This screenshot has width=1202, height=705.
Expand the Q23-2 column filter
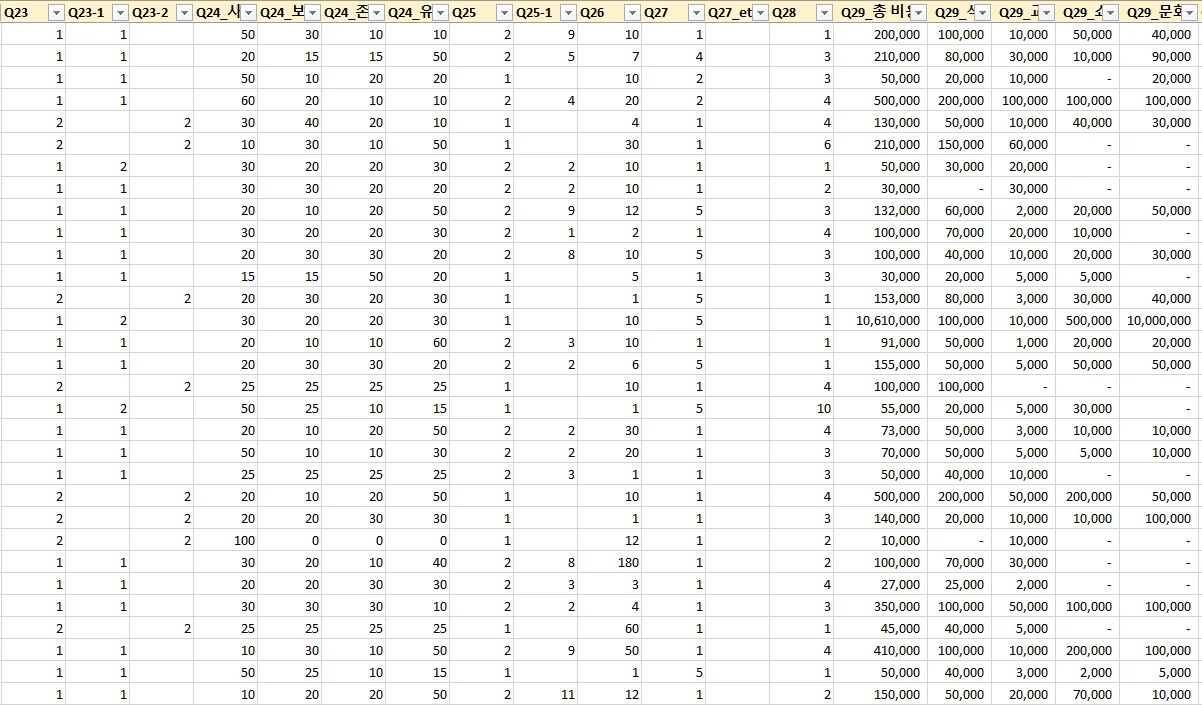tap(185, 13)
